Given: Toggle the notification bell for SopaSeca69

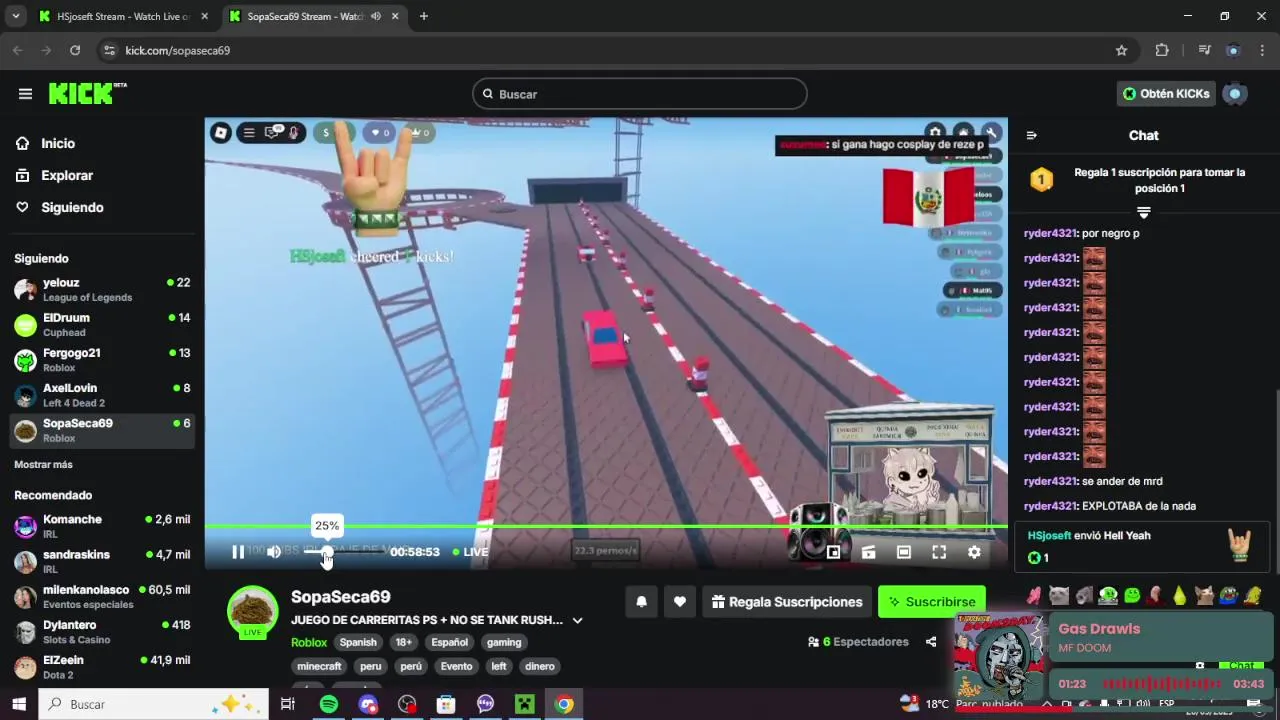Looking at the screenshot, I should tap(642, 602).
